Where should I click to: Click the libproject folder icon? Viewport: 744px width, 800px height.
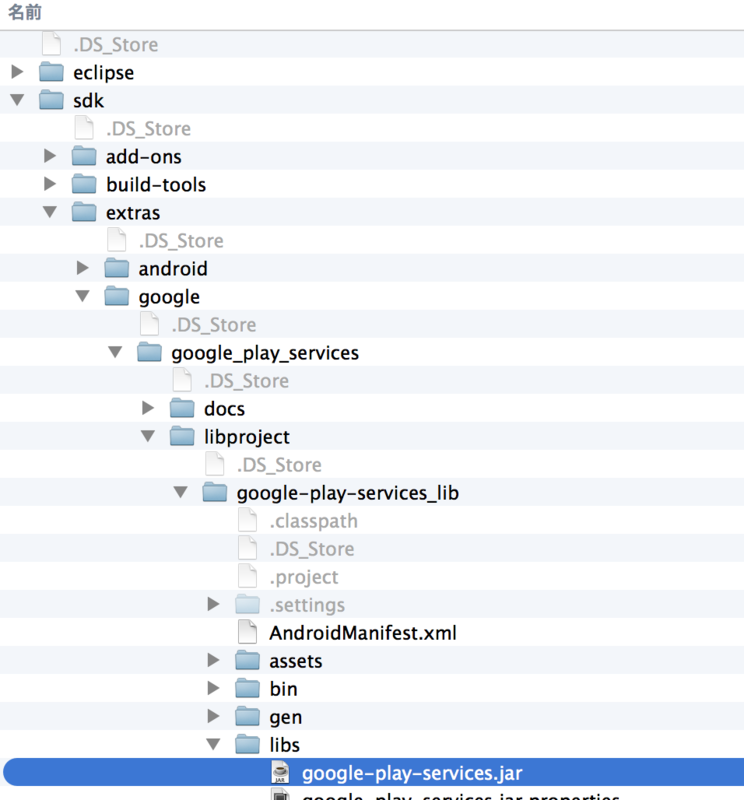182,436
